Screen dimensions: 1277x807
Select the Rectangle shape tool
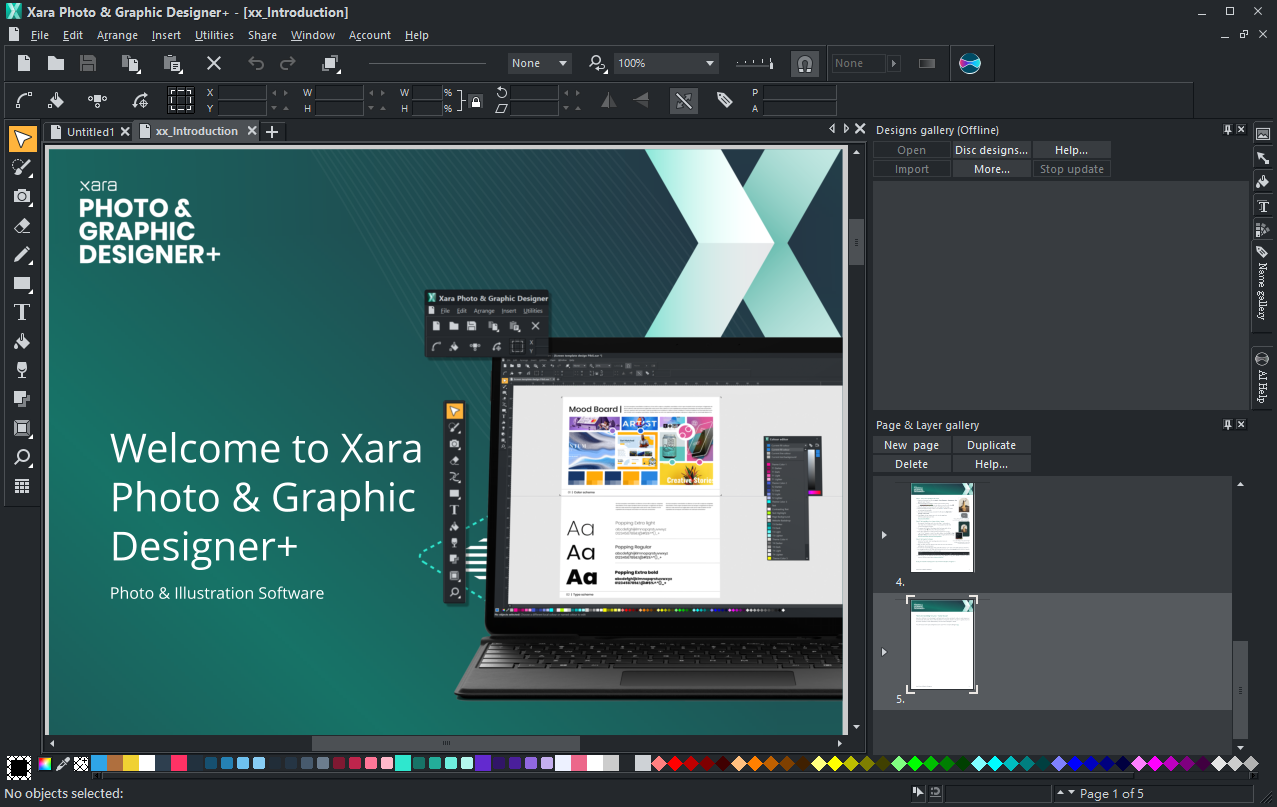coord(22,284)
